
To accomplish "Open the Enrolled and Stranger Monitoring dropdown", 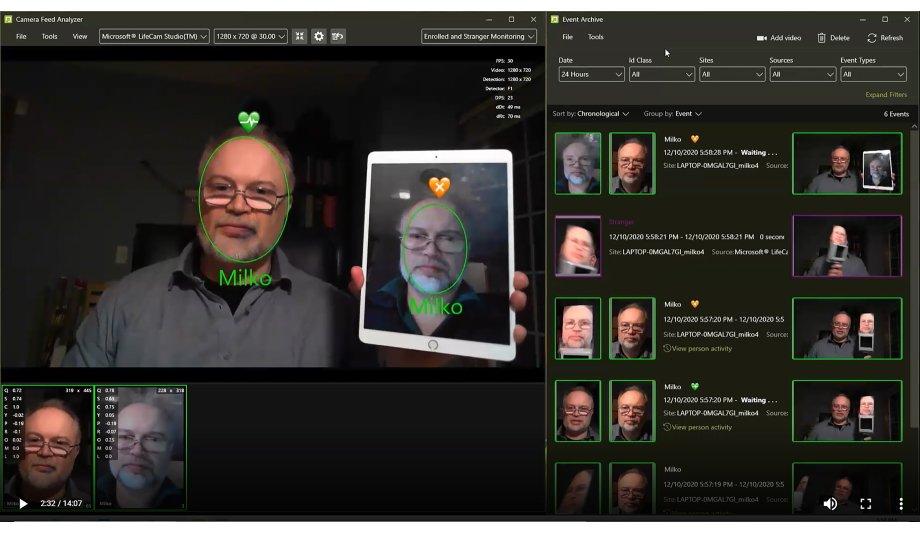I will point(479,36).
